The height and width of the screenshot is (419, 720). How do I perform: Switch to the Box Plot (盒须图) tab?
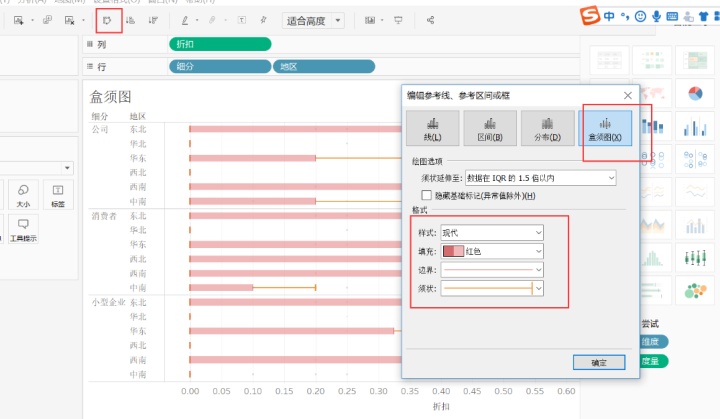point(605,128)
